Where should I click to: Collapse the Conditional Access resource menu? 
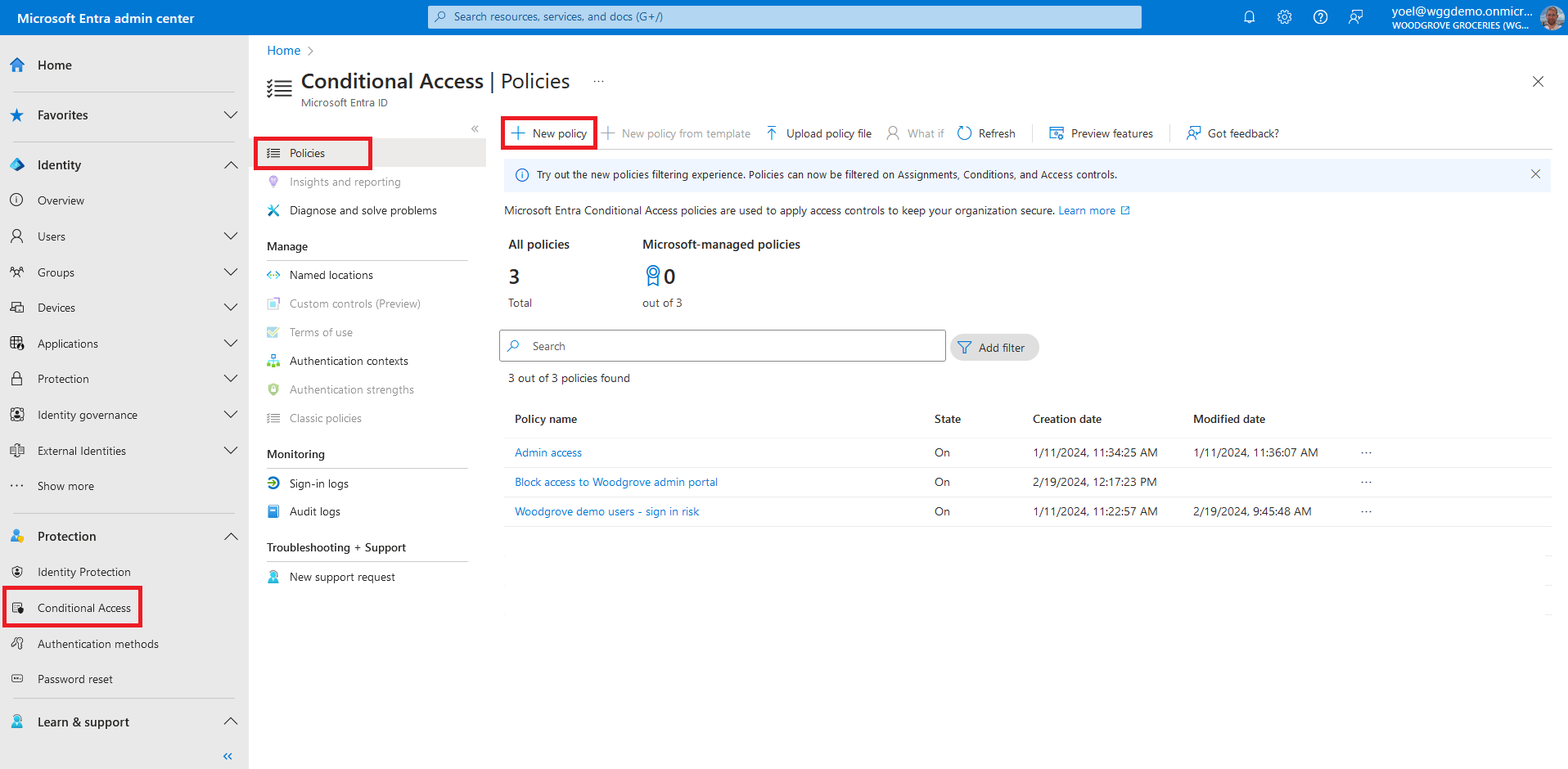pos(475,128)
